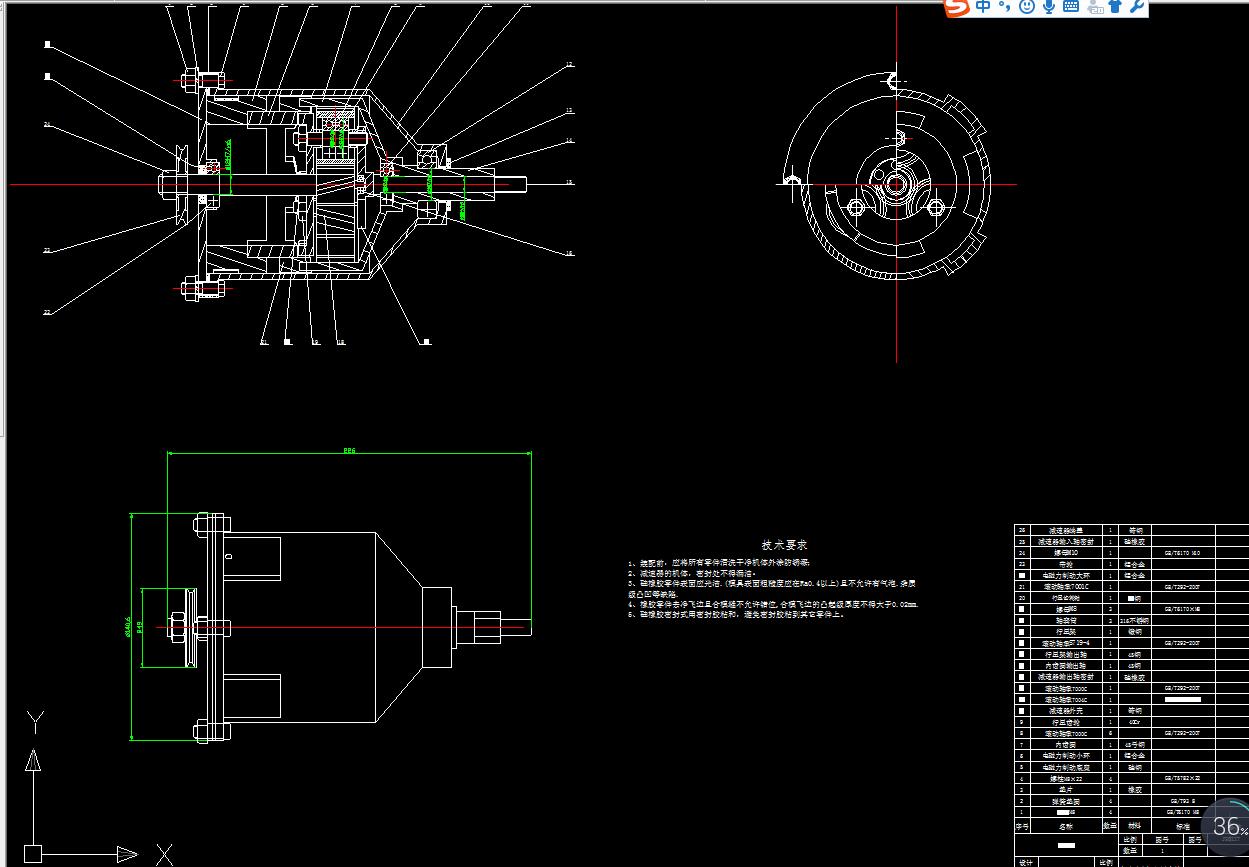This screenshot has height=867, width=1249.
Task: Open the on-screen soft keyboard
Action: [1071, 6]
